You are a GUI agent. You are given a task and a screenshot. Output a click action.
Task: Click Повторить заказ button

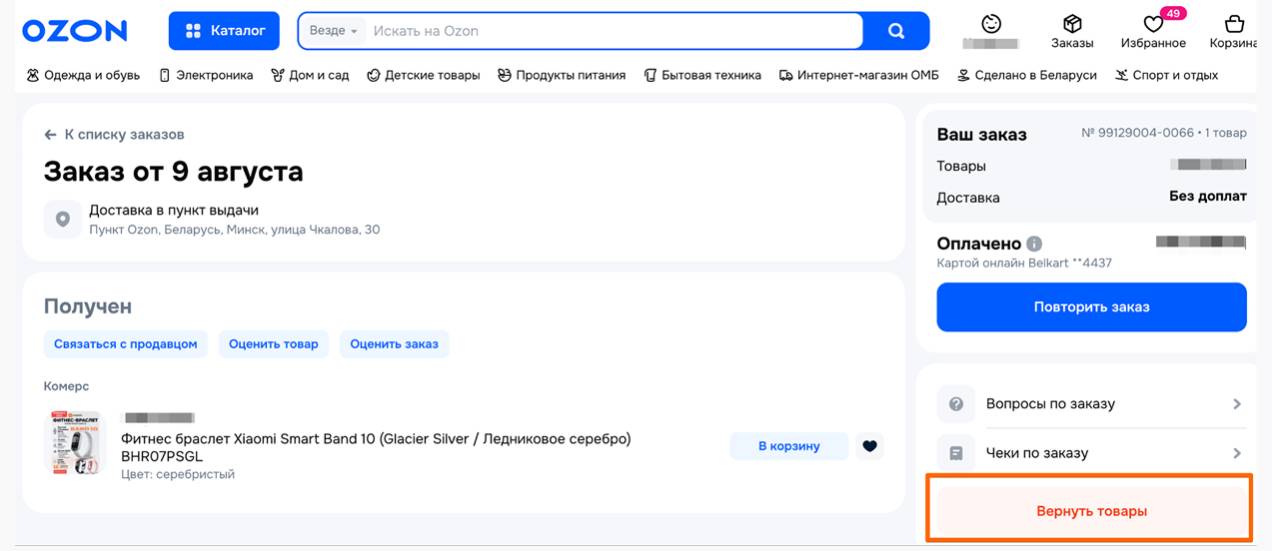click(x=1091, y=307)
